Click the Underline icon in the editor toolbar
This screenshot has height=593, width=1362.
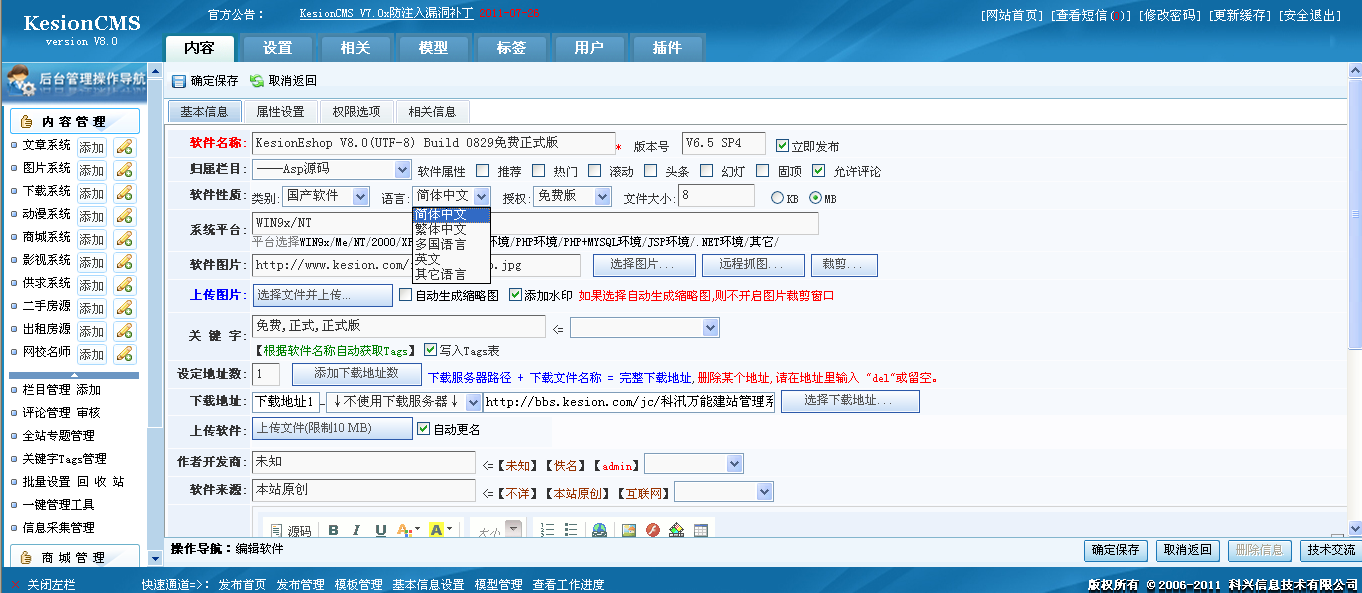coord(380,530)
